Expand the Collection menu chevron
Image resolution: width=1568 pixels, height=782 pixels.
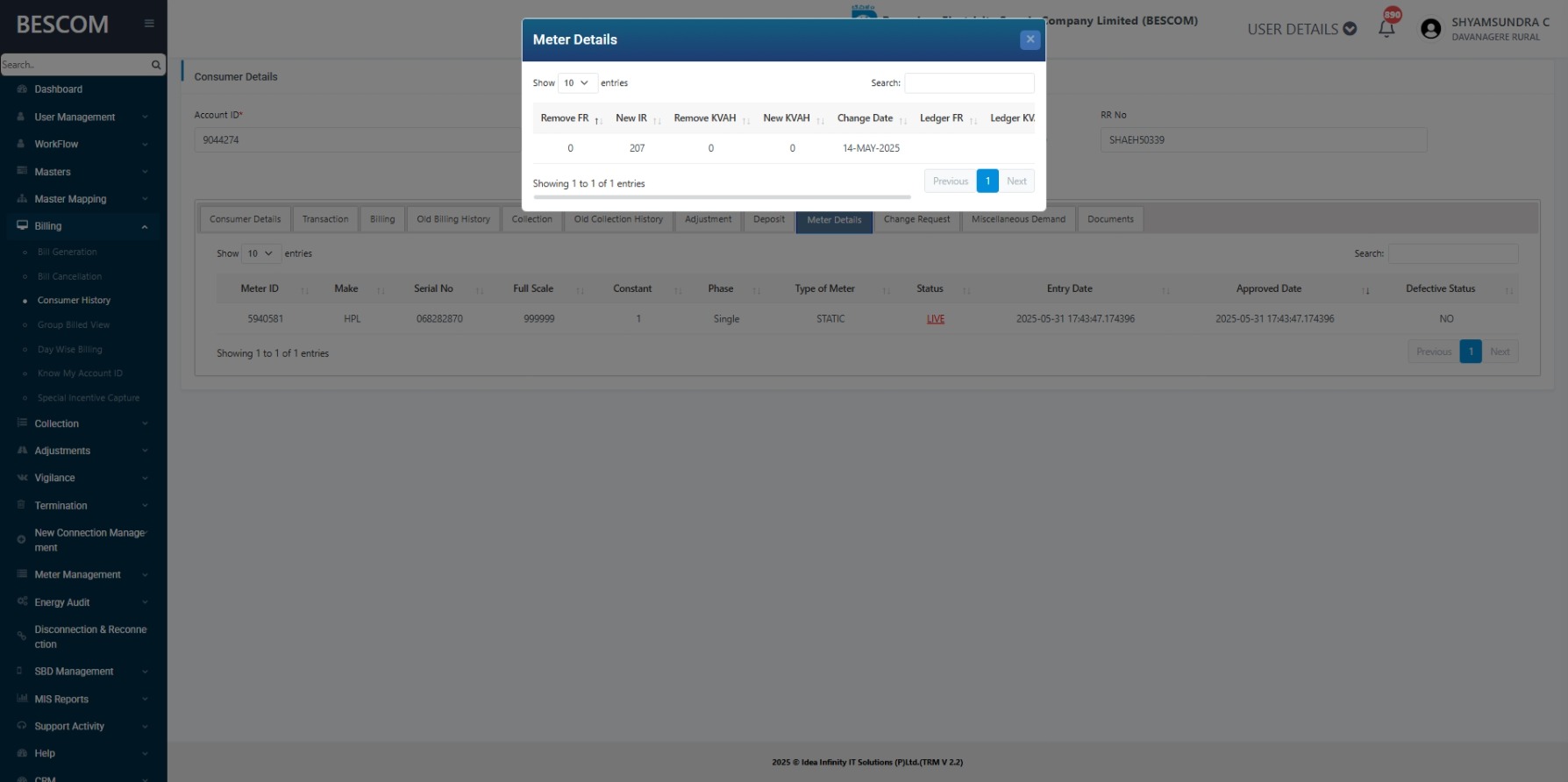[145, 424]
